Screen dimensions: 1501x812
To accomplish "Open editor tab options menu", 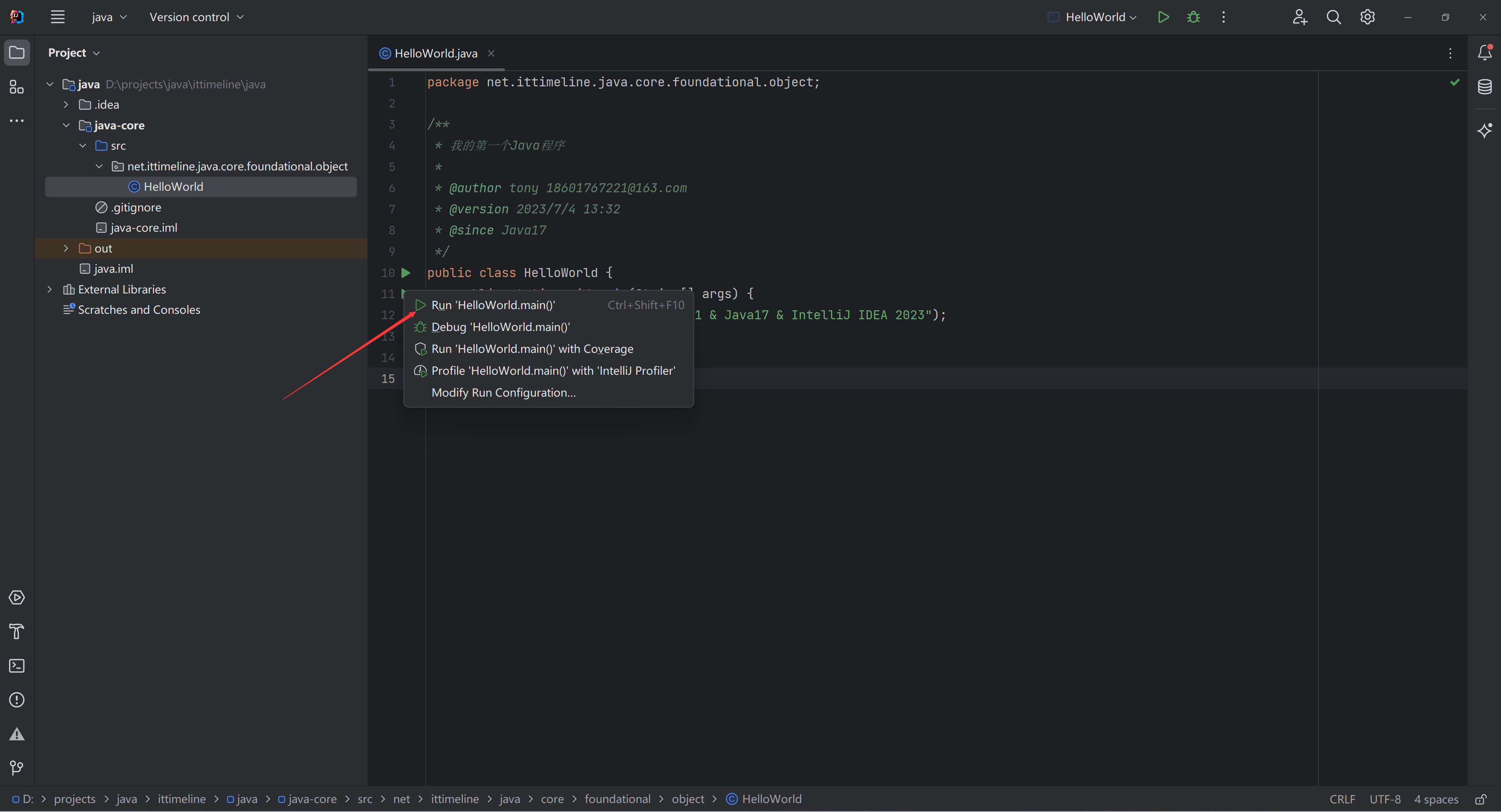I will click(1450, 53).
